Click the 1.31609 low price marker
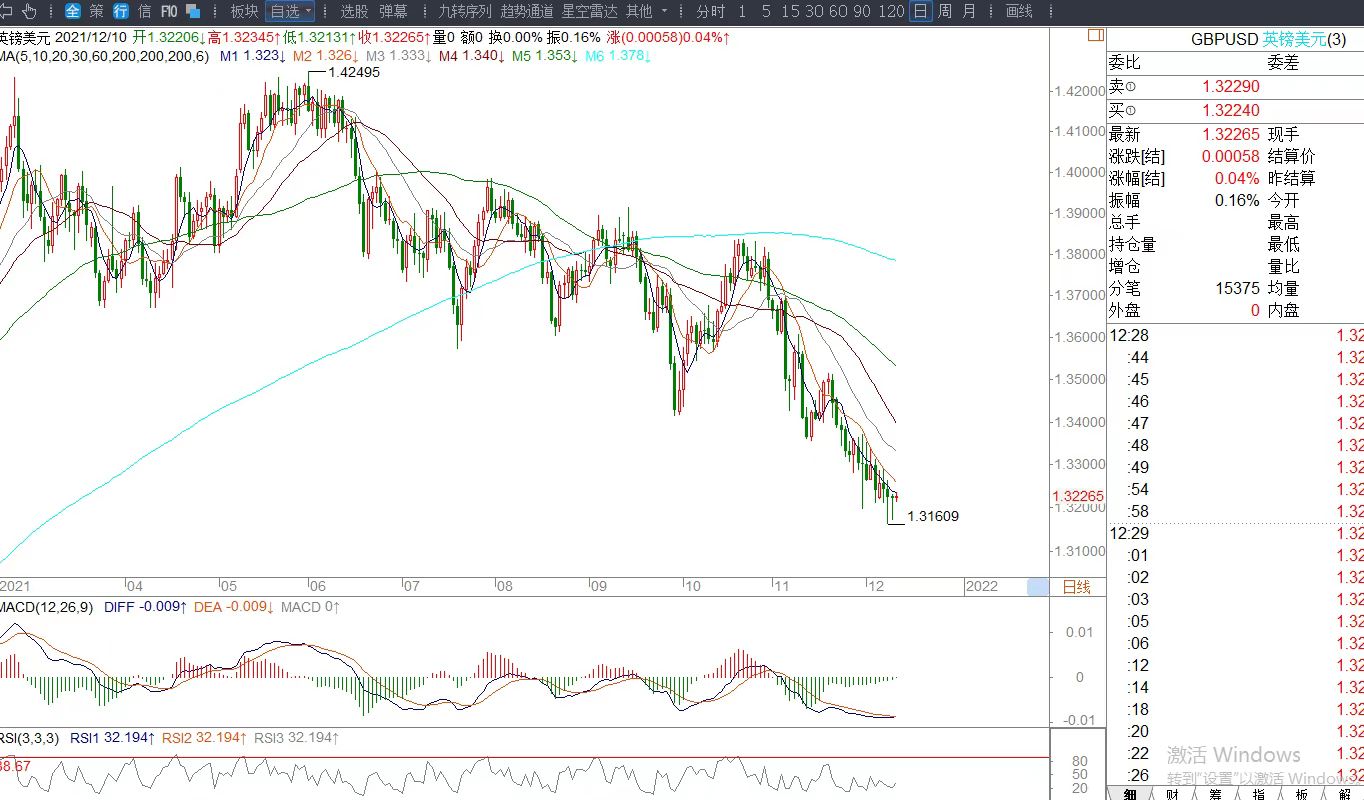Viewport: 1364px width, 800px height. pos(933,517)
